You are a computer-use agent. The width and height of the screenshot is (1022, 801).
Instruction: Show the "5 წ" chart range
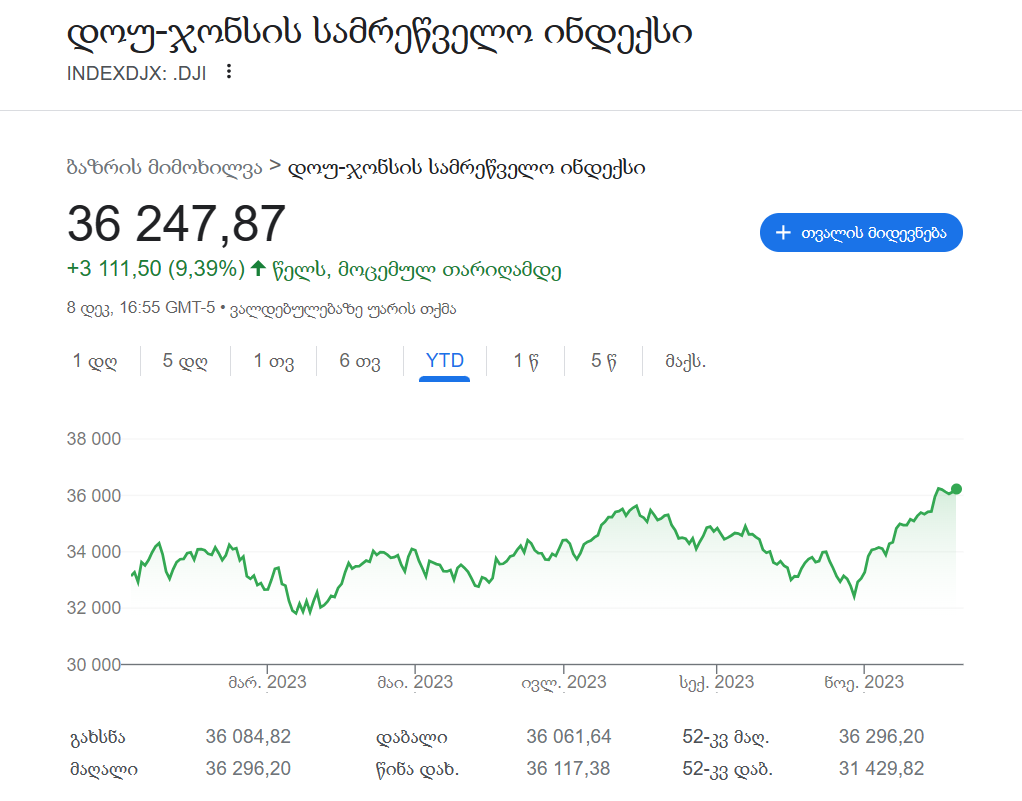point(602,361)
